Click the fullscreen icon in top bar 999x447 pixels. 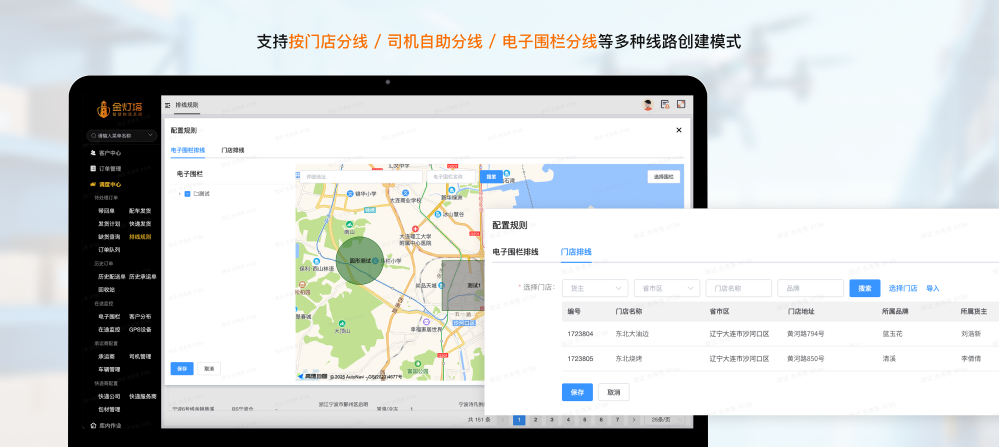coord(681,104)
